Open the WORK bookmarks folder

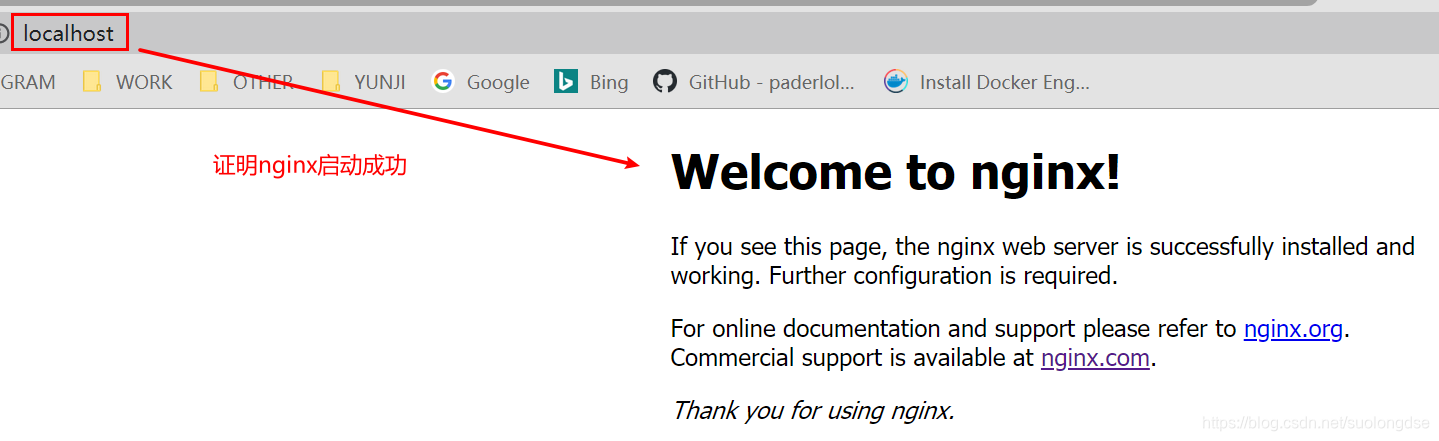[128, 82]
